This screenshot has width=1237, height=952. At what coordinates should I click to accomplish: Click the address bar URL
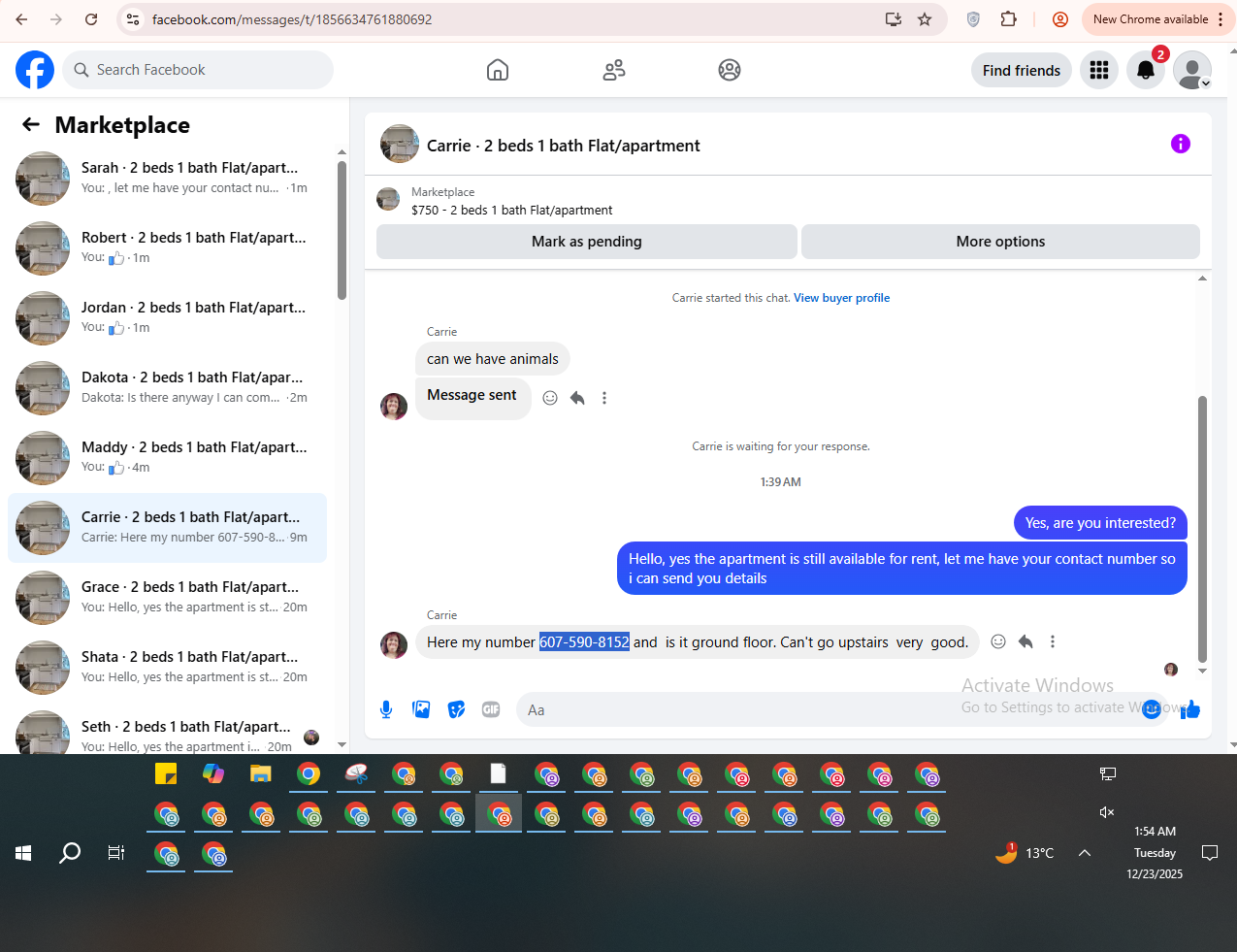click(292, 19)
